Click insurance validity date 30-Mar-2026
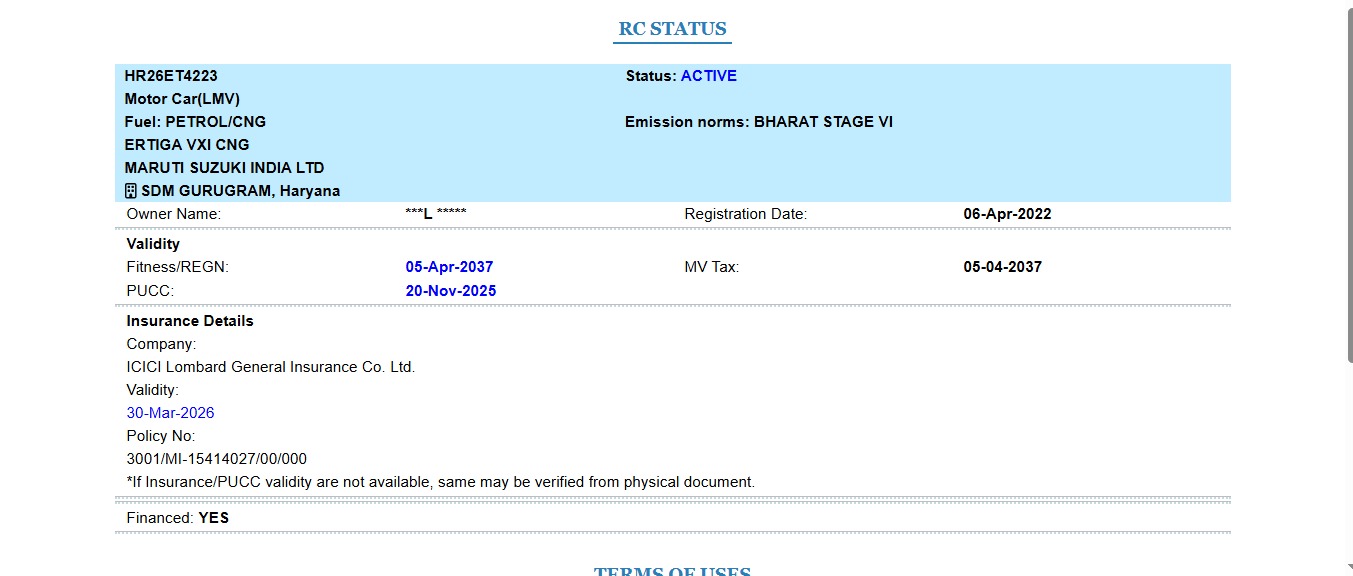This screenshot has width=1353, height=576. (x=170, y=413)
